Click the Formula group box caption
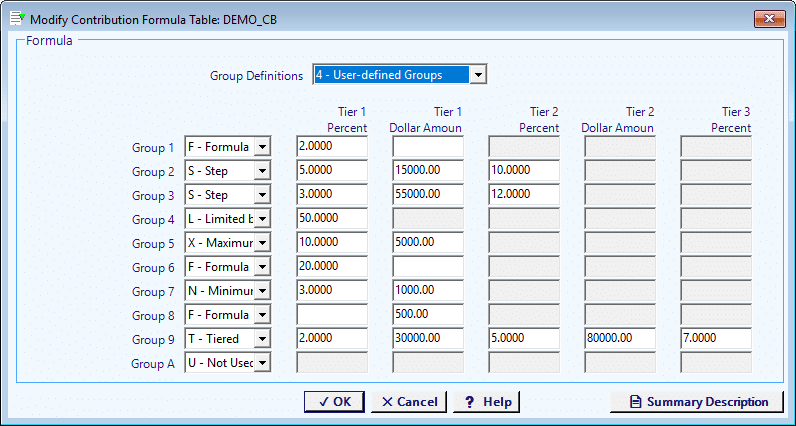 [x=49, y=41]
